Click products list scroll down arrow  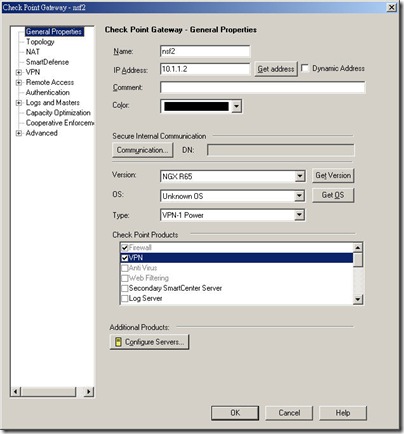358,299
